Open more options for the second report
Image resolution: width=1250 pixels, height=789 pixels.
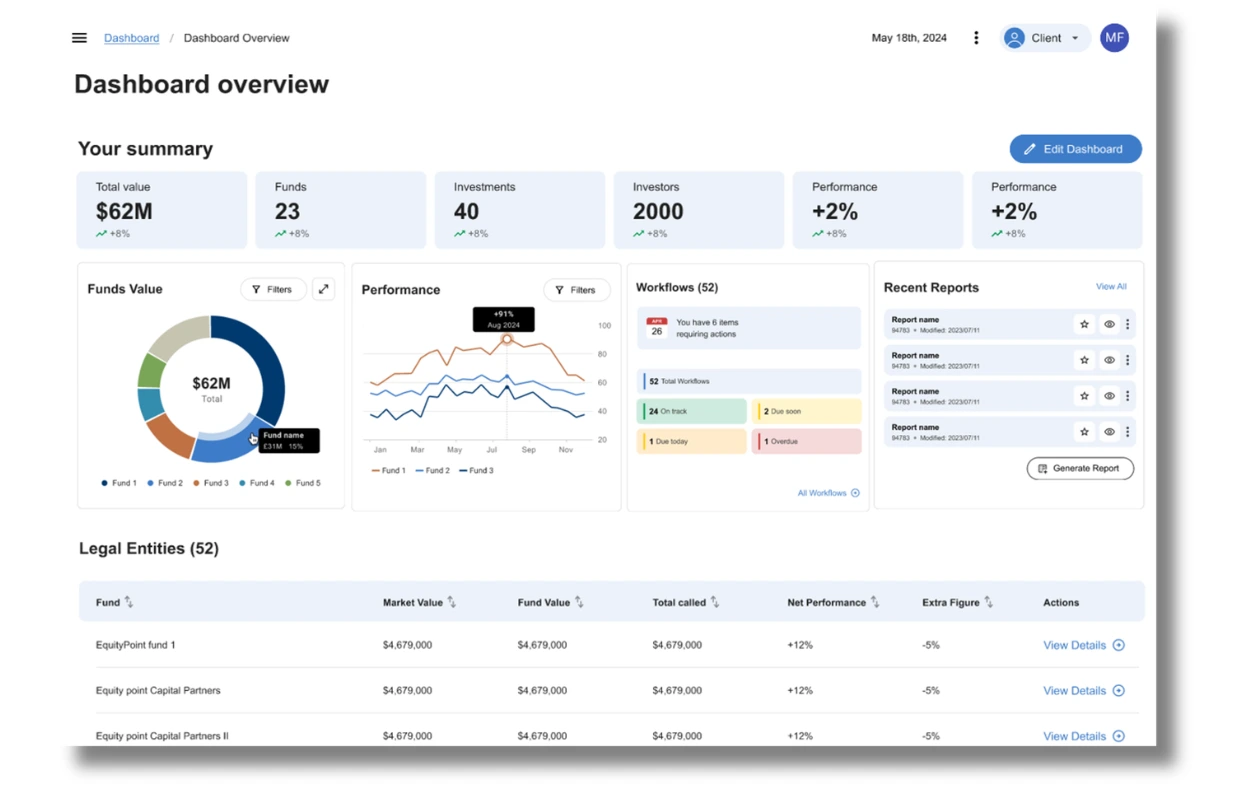1127,360
